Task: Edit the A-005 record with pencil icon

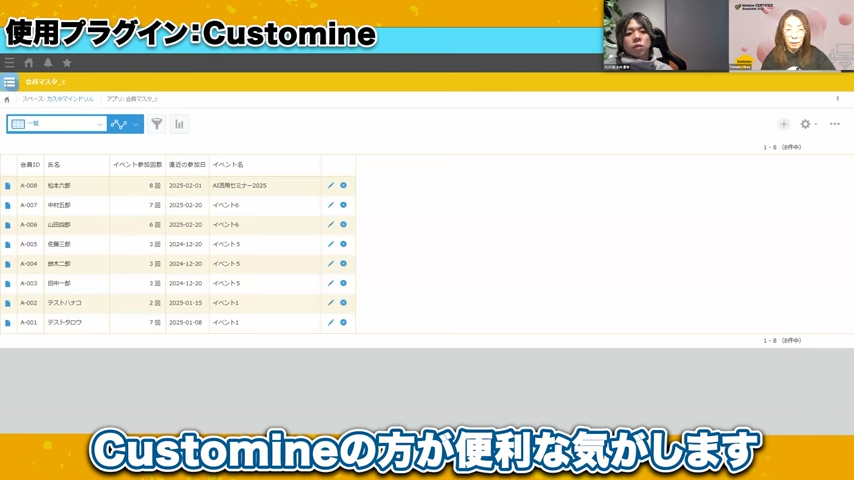Action: pos(331,244)
